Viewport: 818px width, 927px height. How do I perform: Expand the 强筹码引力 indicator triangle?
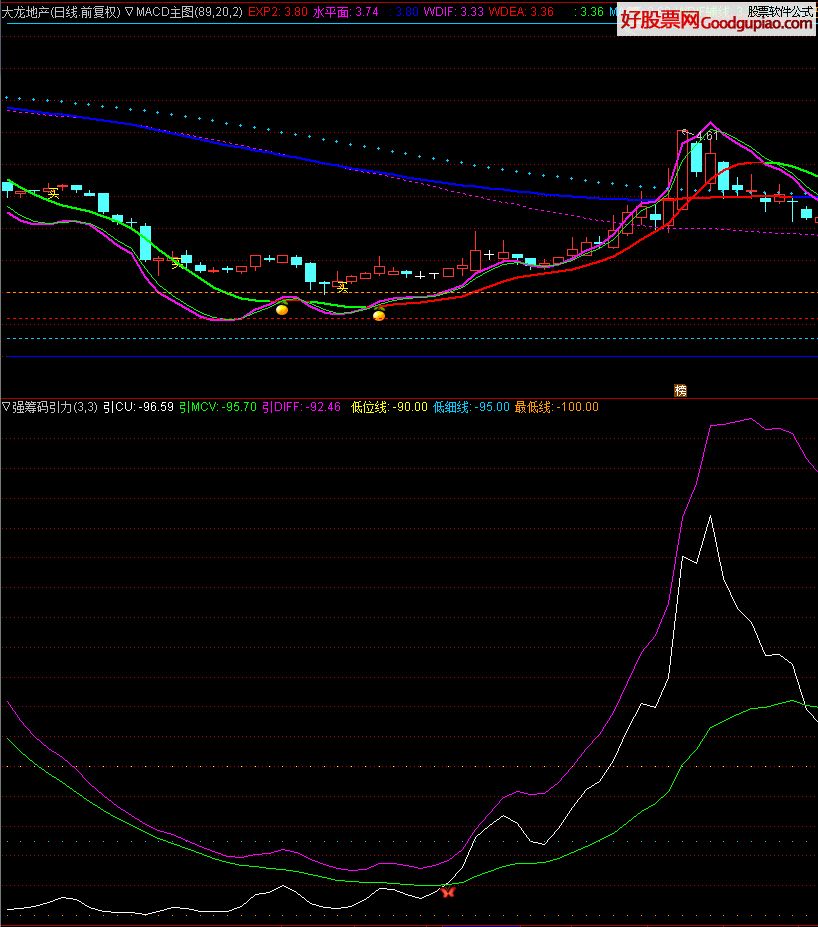click(6, 407)
